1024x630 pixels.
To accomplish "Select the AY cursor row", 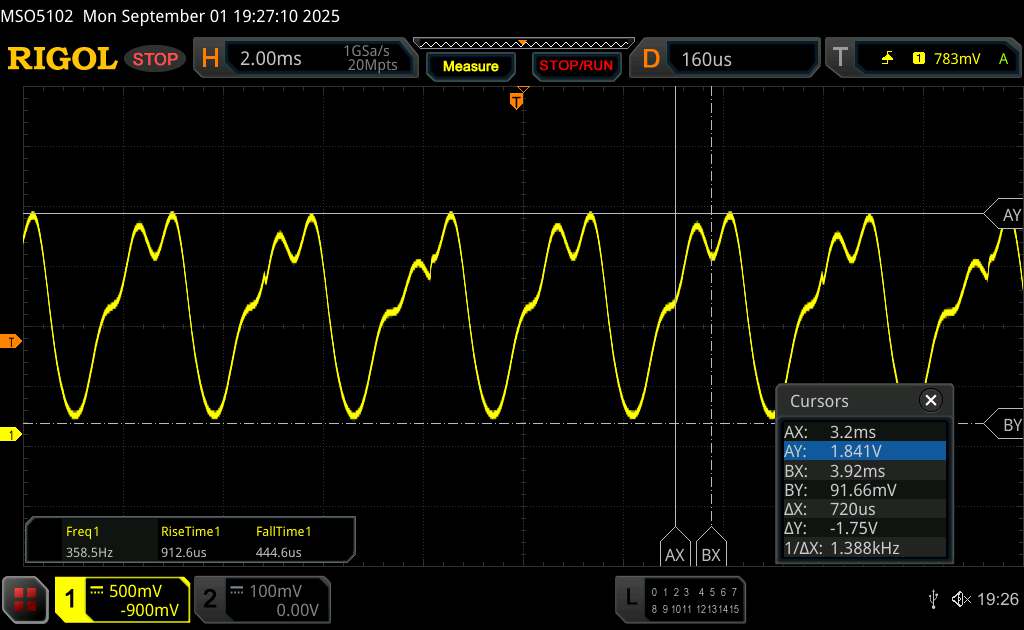I will (864, 451).
